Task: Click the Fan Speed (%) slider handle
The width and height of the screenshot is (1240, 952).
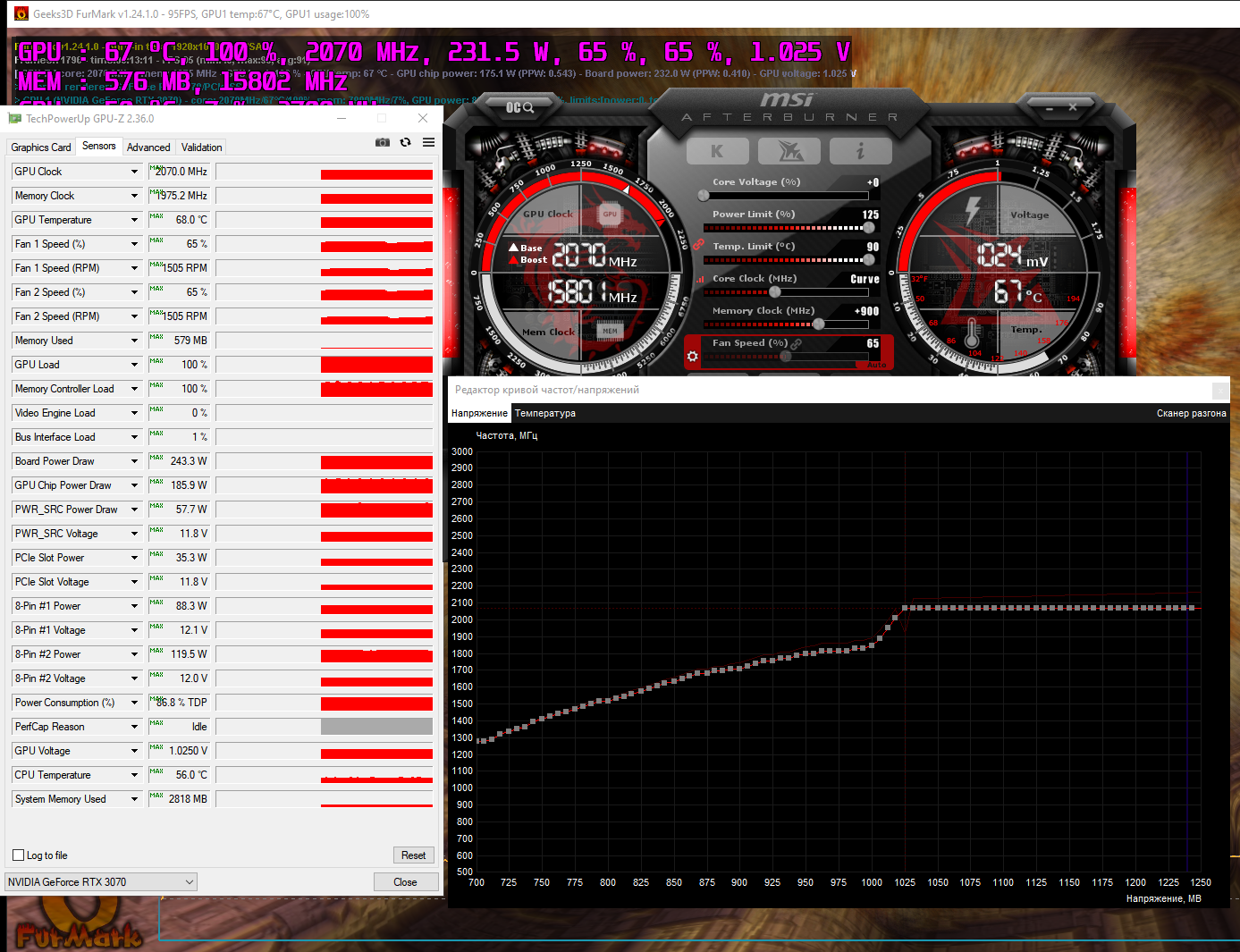Action: coord(785,357)
